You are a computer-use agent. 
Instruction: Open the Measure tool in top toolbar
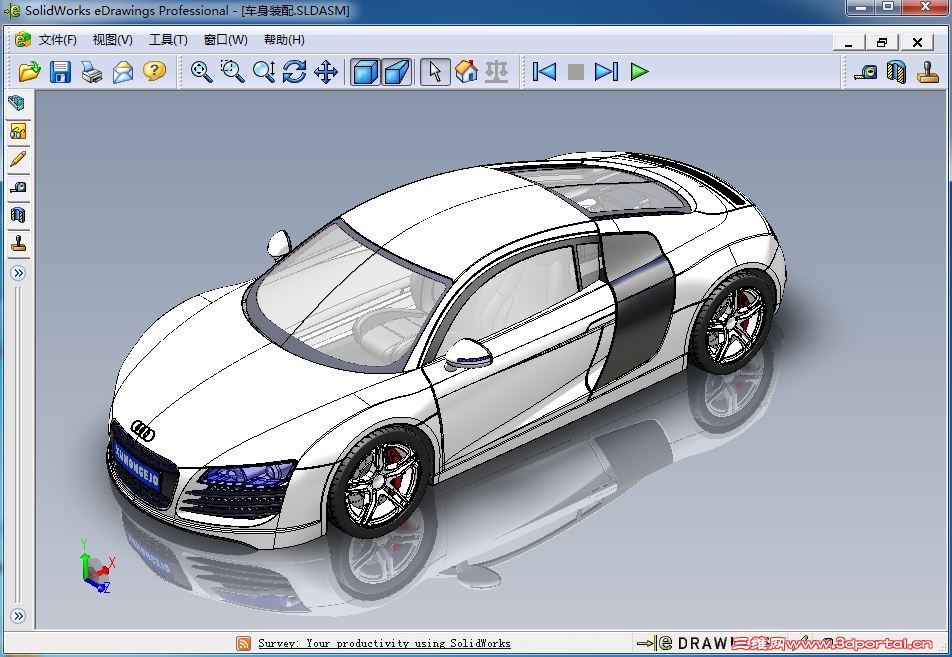pyautogui.click(x=865, y=72)
